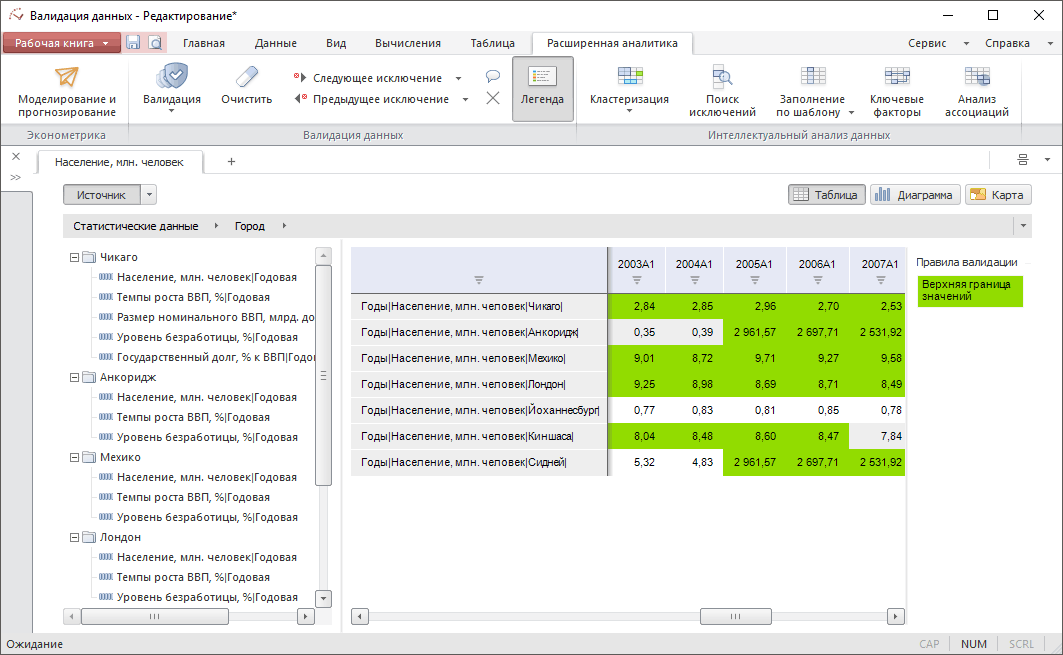The image size is (1063, 655).
Task: Collapse the Чикаго tree node
Action: tap(75, 257)
